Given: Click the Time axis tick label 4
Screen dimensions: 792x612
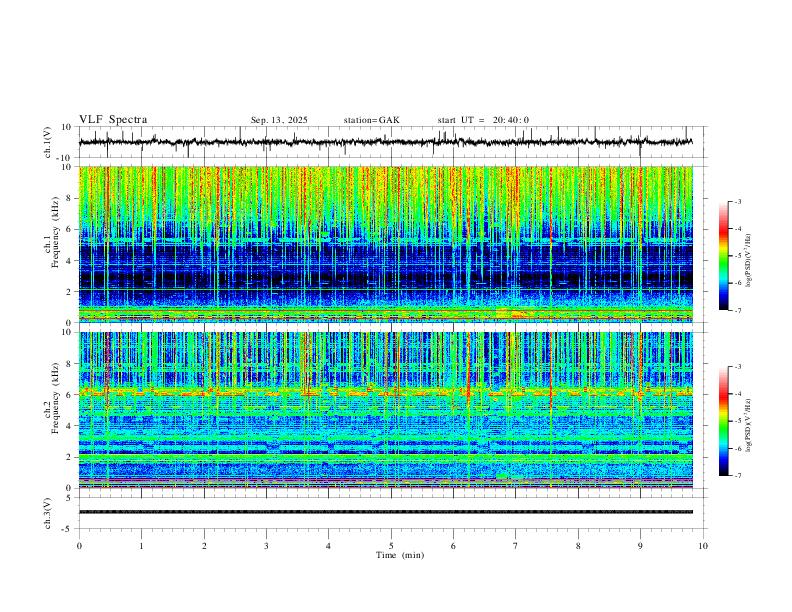Looking at the screenshot, I should point(328,546).
